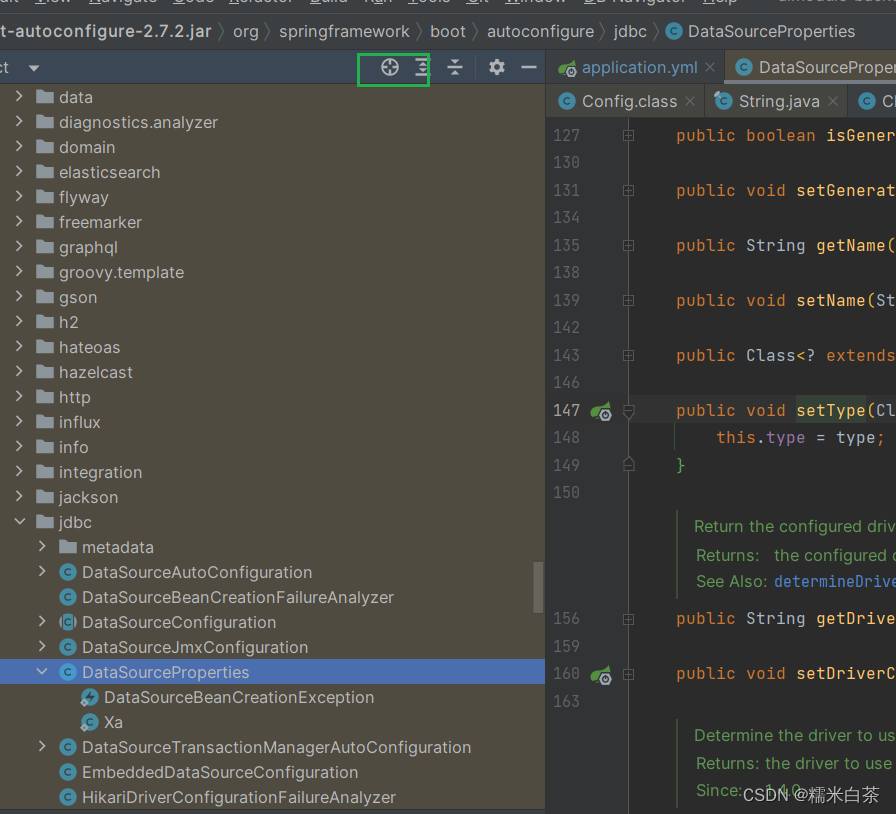Collapse the jdbc folder
Image resolution: width=896 pixels, height=814 pixels.
(19, 522)
